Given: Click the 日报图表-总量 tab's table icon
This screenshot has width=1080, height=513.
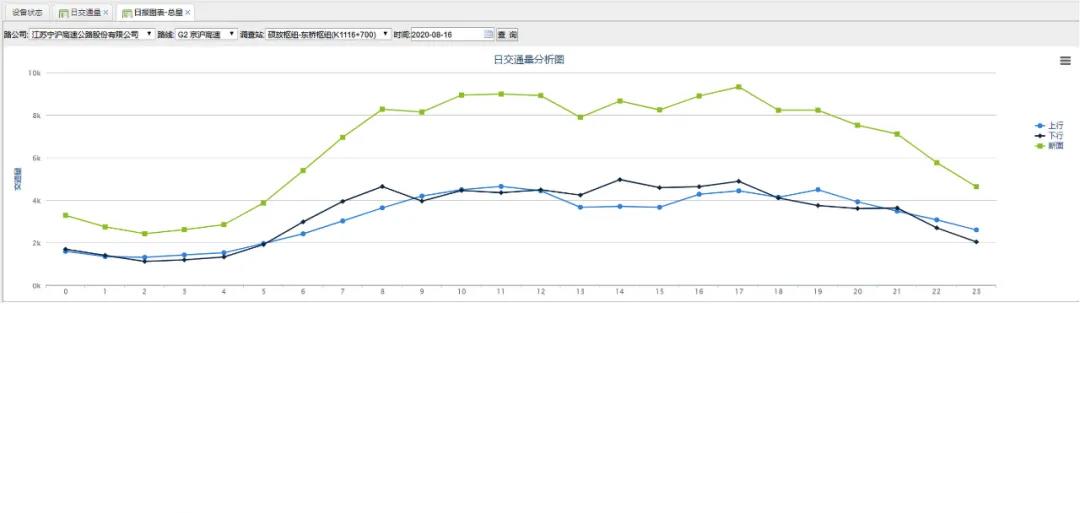Looking at the screenshot, I should (127, 13).
